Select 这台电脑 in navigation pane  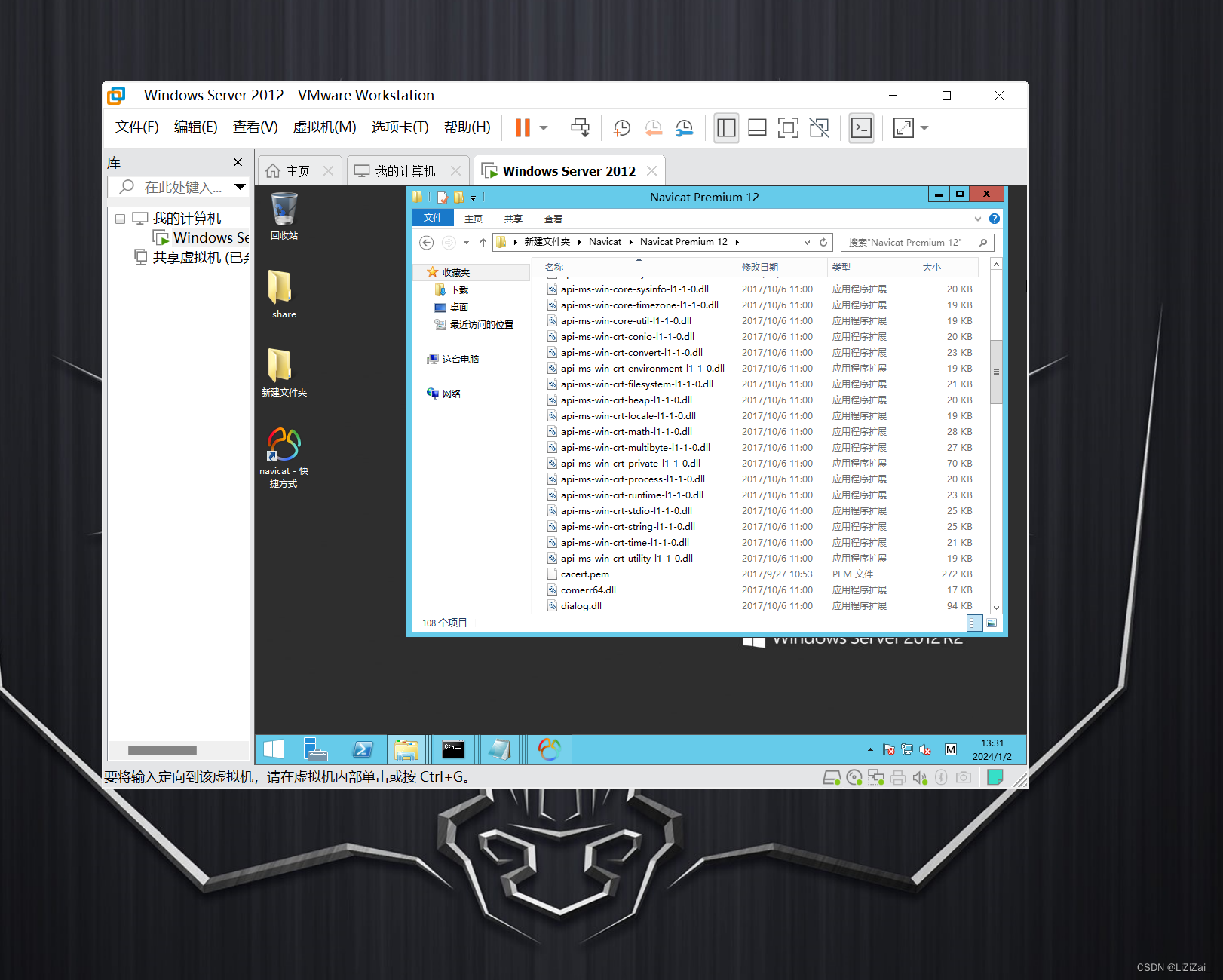pyautogui.click(x=452, y=359)
